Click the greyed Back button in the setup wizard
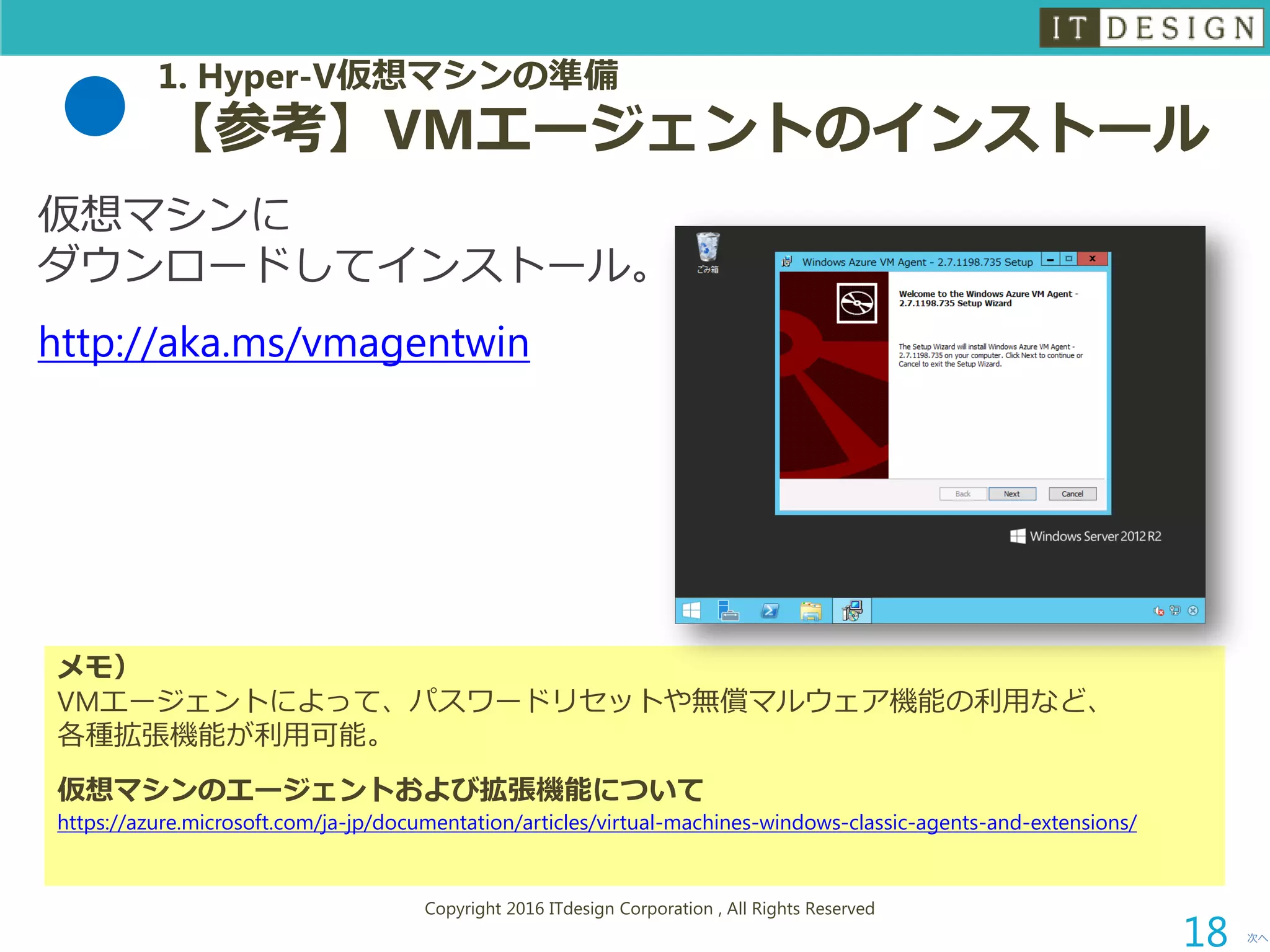 963,494
